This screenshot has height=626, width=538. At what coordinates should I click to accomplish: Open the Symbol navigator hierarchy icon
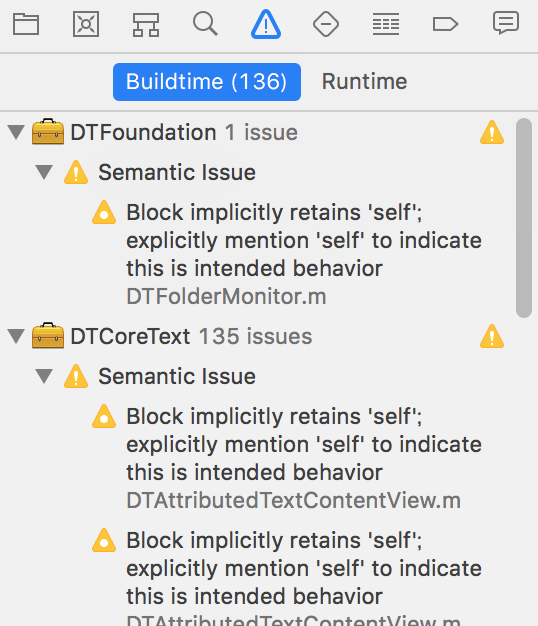click(x=146, y=25)
